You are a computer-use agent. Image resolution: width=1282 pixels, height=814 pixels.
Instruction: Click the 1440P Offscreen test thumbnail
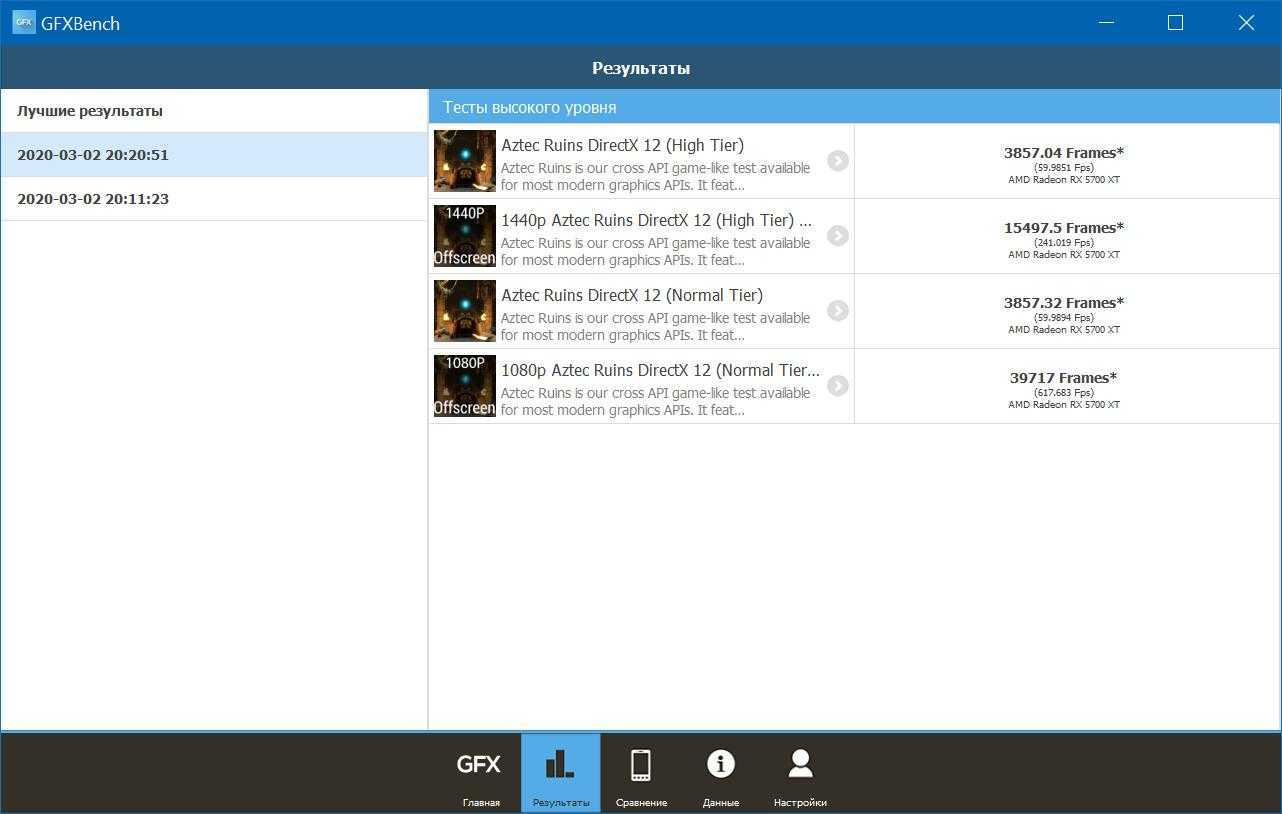(x=465, y=236)
